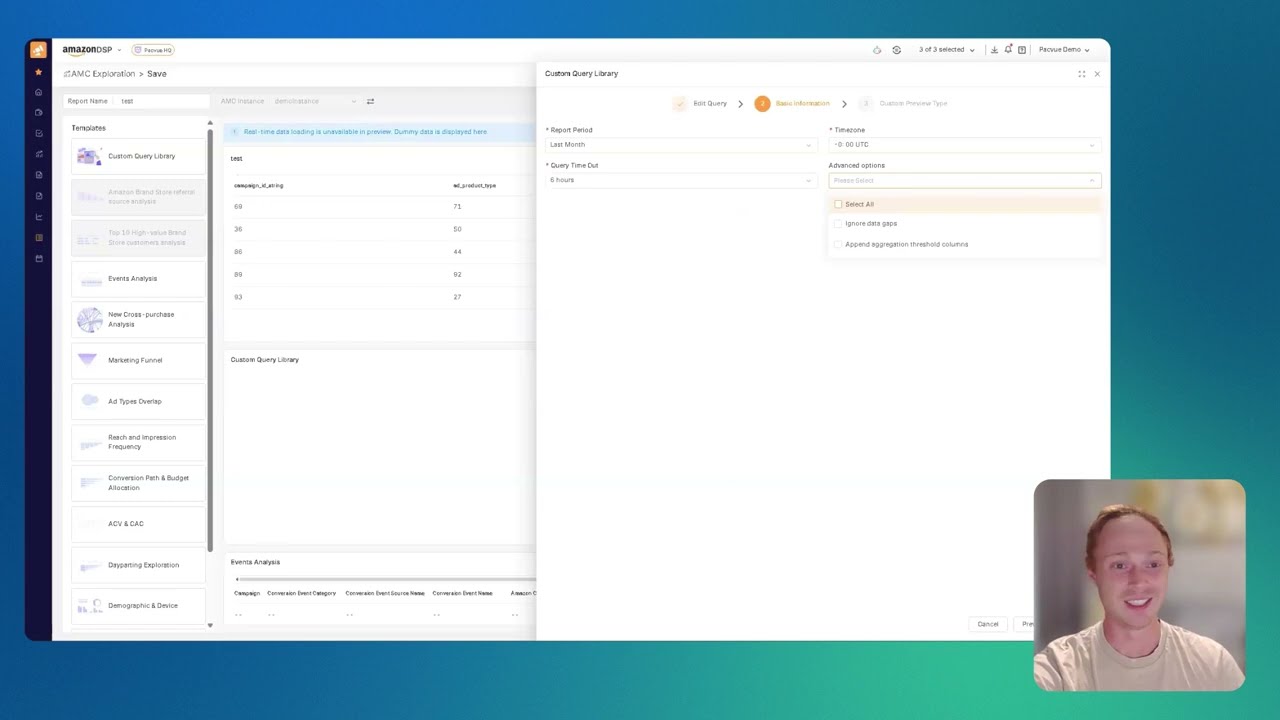Click the Conversion Event Name column header
The image size is (1280, 720).
[x=462, y=594]
